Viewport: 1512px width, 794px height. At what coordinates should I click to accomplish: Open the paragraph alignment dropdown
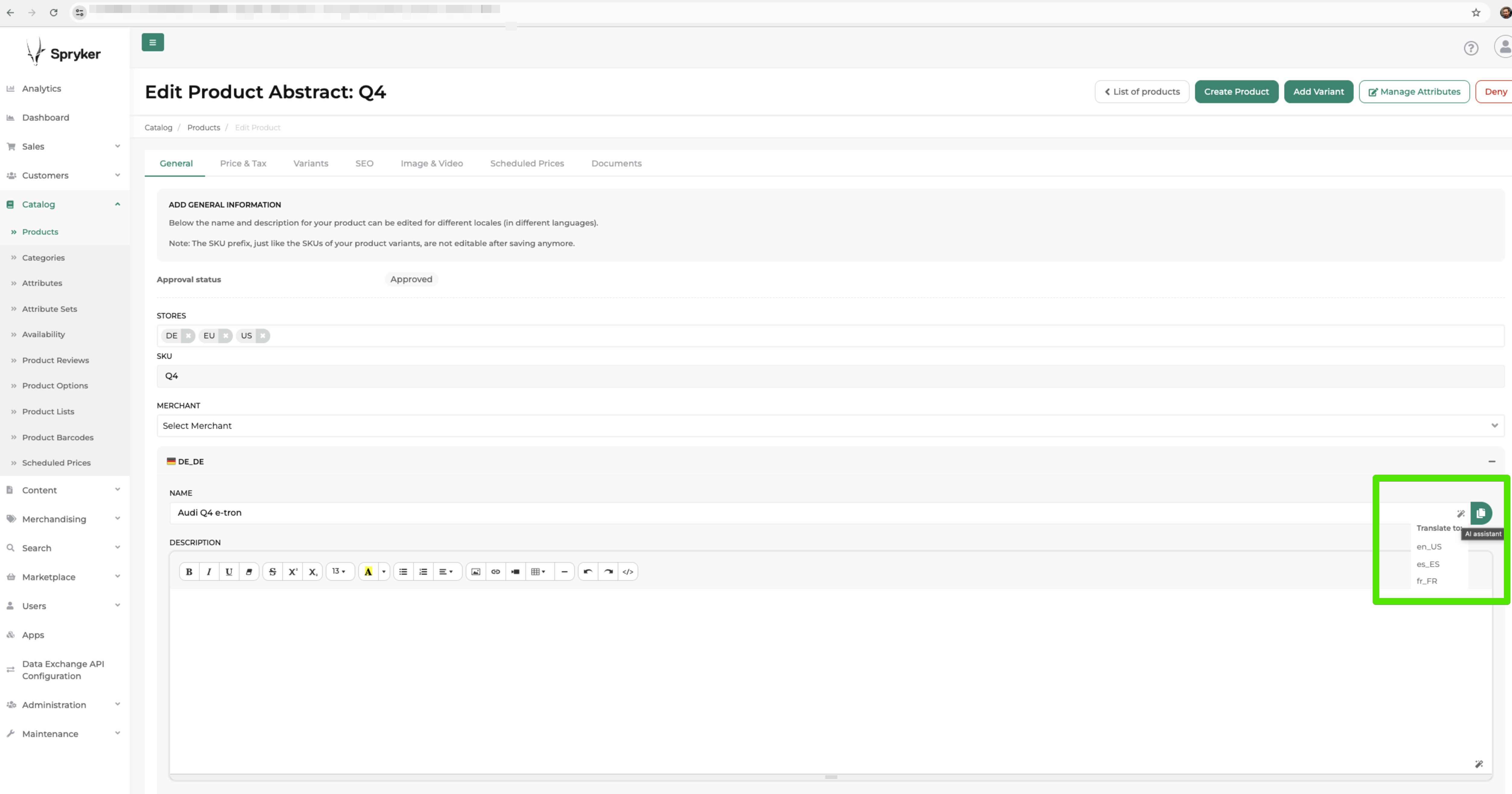click(x=447, y=571)
